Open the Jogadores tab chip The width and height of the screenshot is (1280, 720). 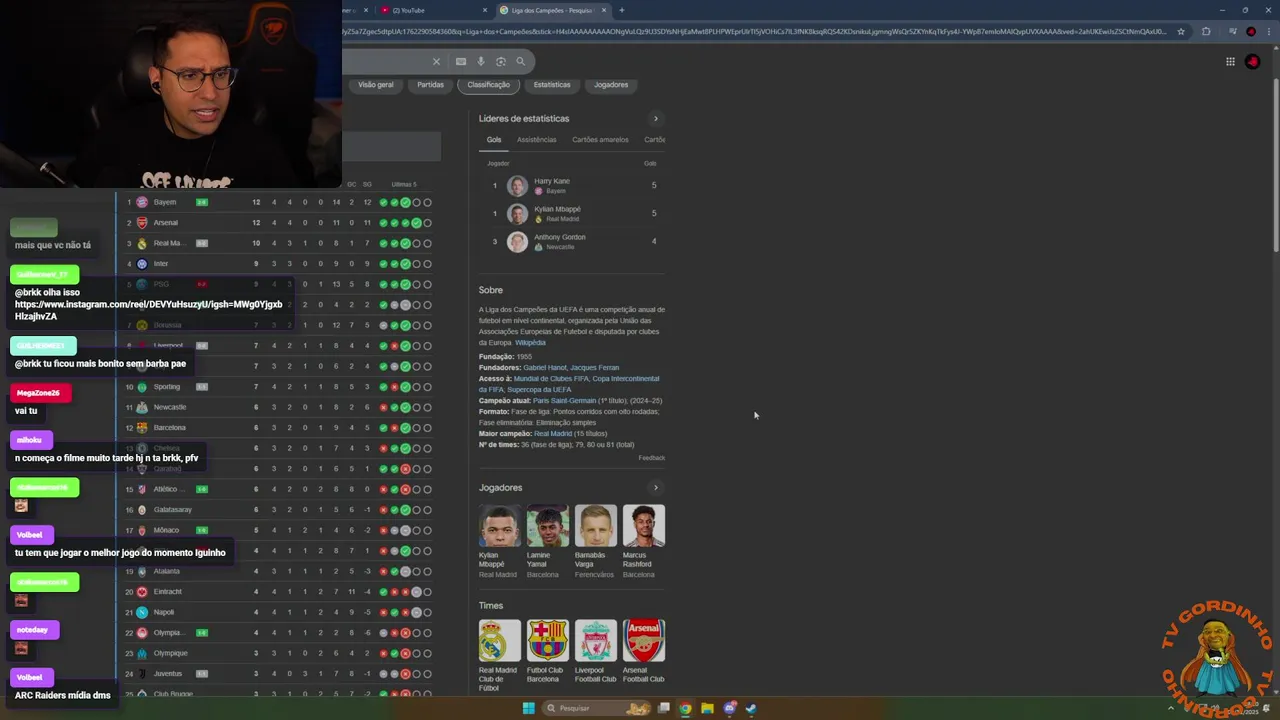[611, 84]
